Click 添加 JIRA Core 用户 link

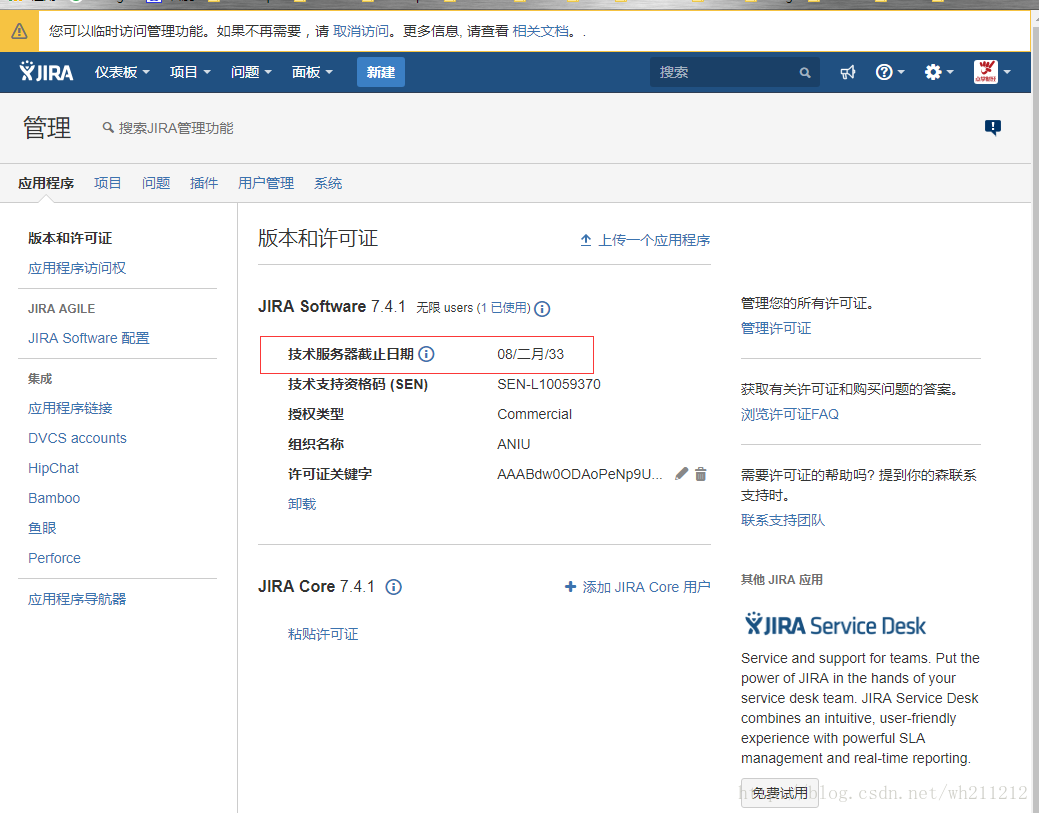pyautogui.click(x=637, y=587)
